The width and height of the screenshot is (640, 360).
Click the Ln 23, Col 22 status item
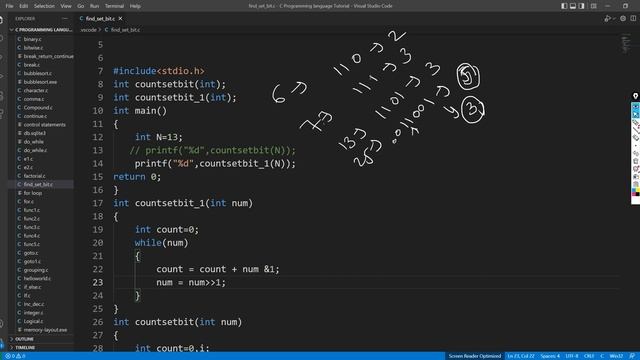tap(521, 356)
